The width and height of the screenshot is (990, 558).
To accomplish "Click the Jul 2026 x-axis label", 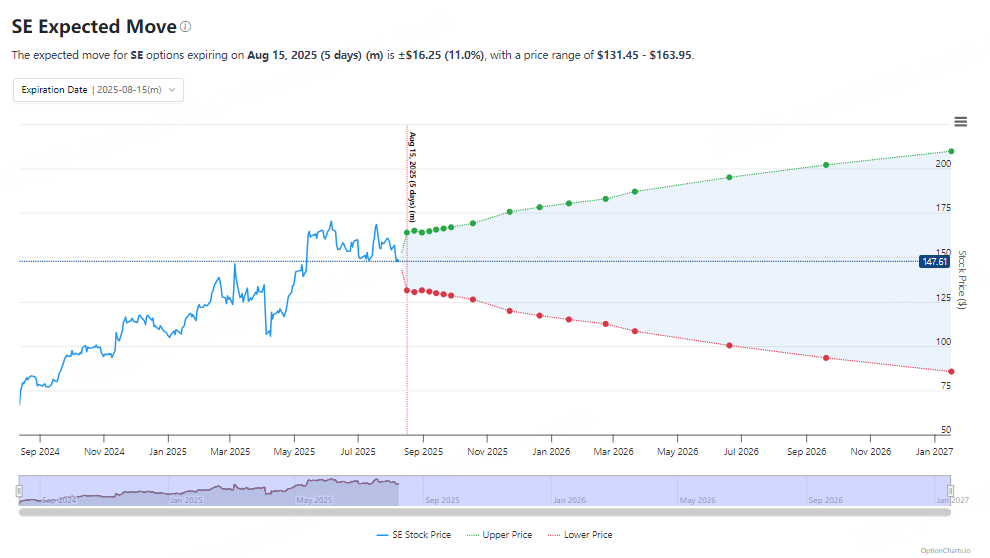I will click(x=741, y=452).
